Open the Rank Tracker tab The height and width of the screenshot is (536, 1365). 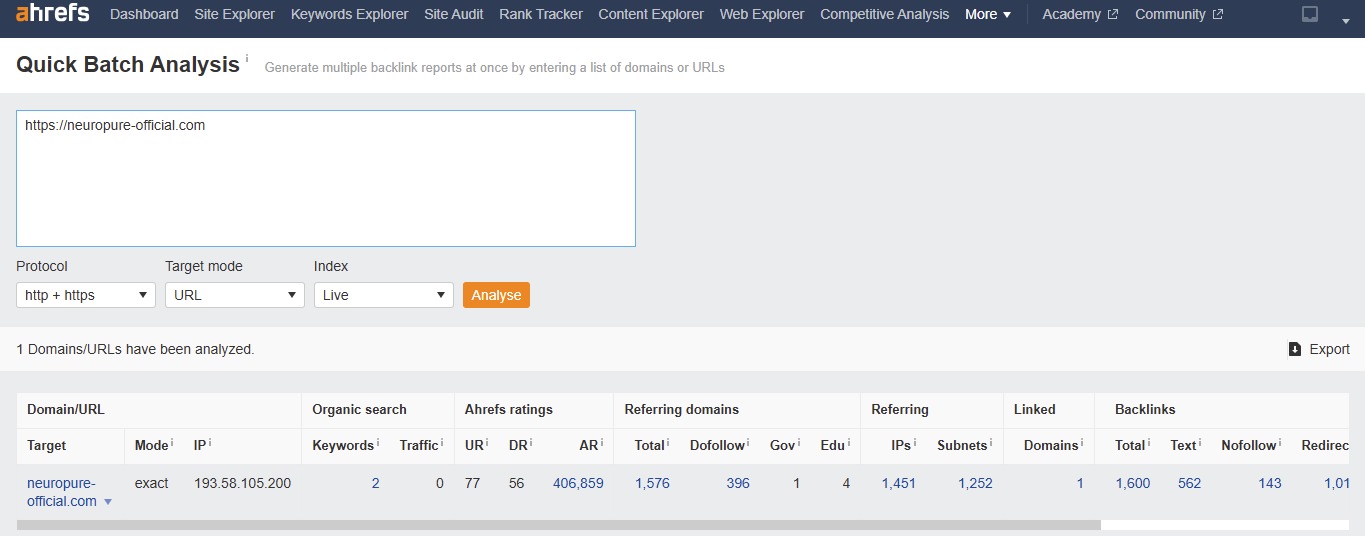pos(540,15)
